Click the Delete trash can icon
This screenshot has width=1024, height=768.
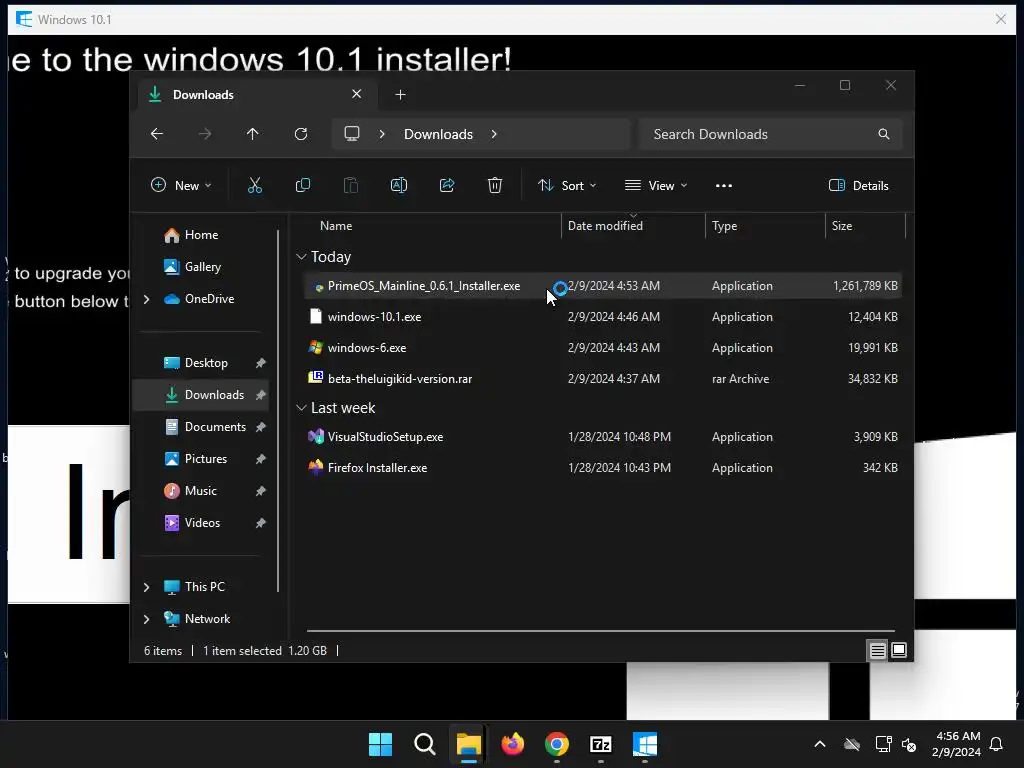[x=495, y=185]
